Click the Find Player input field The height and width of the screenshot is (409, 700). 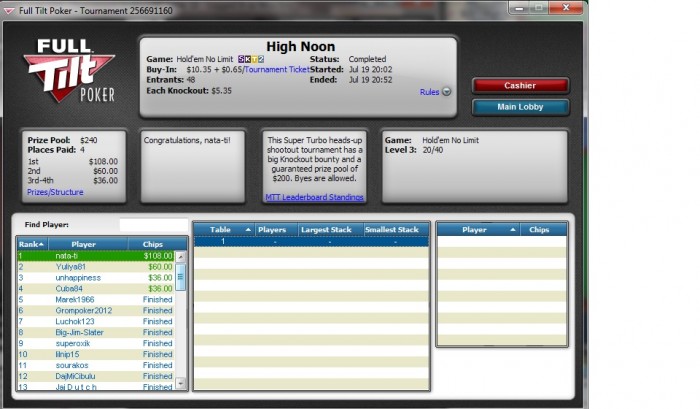pos(154,225)
